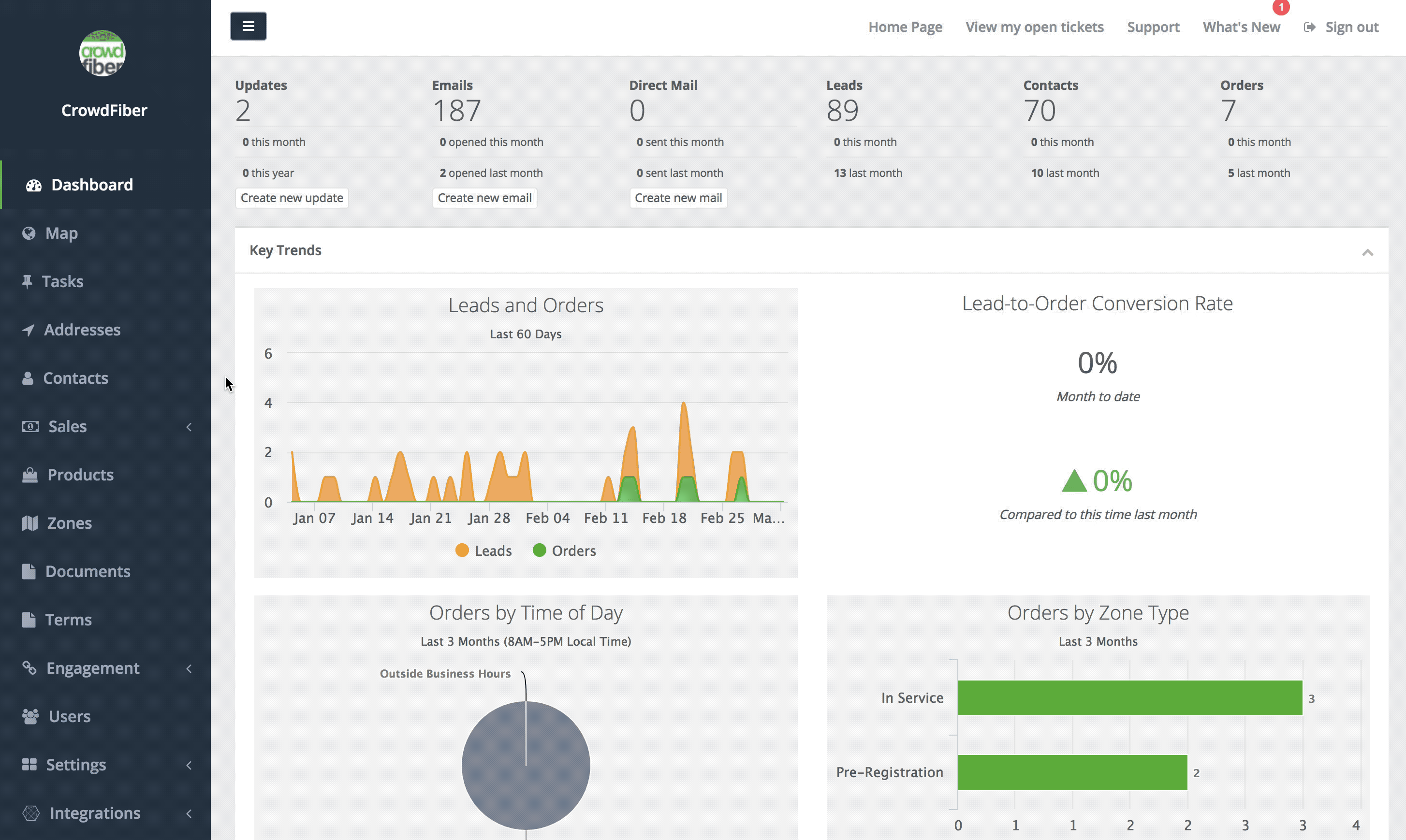Click the Dashboard gauge icon in sidebar

(x=34, y=185)
